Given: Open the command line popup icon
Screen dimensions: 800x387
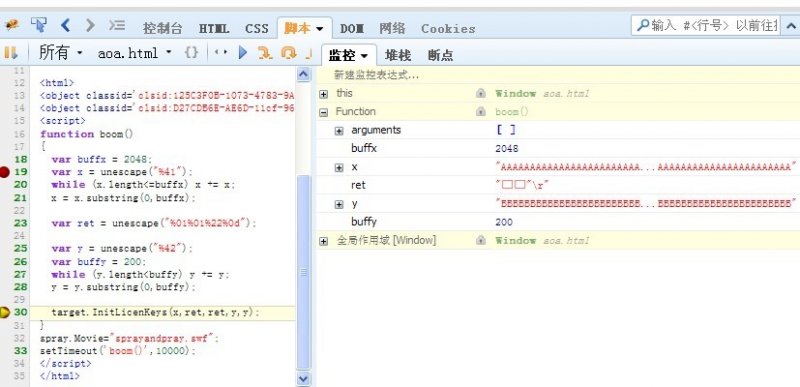Looking at the screenshot, I should [117, 25].
